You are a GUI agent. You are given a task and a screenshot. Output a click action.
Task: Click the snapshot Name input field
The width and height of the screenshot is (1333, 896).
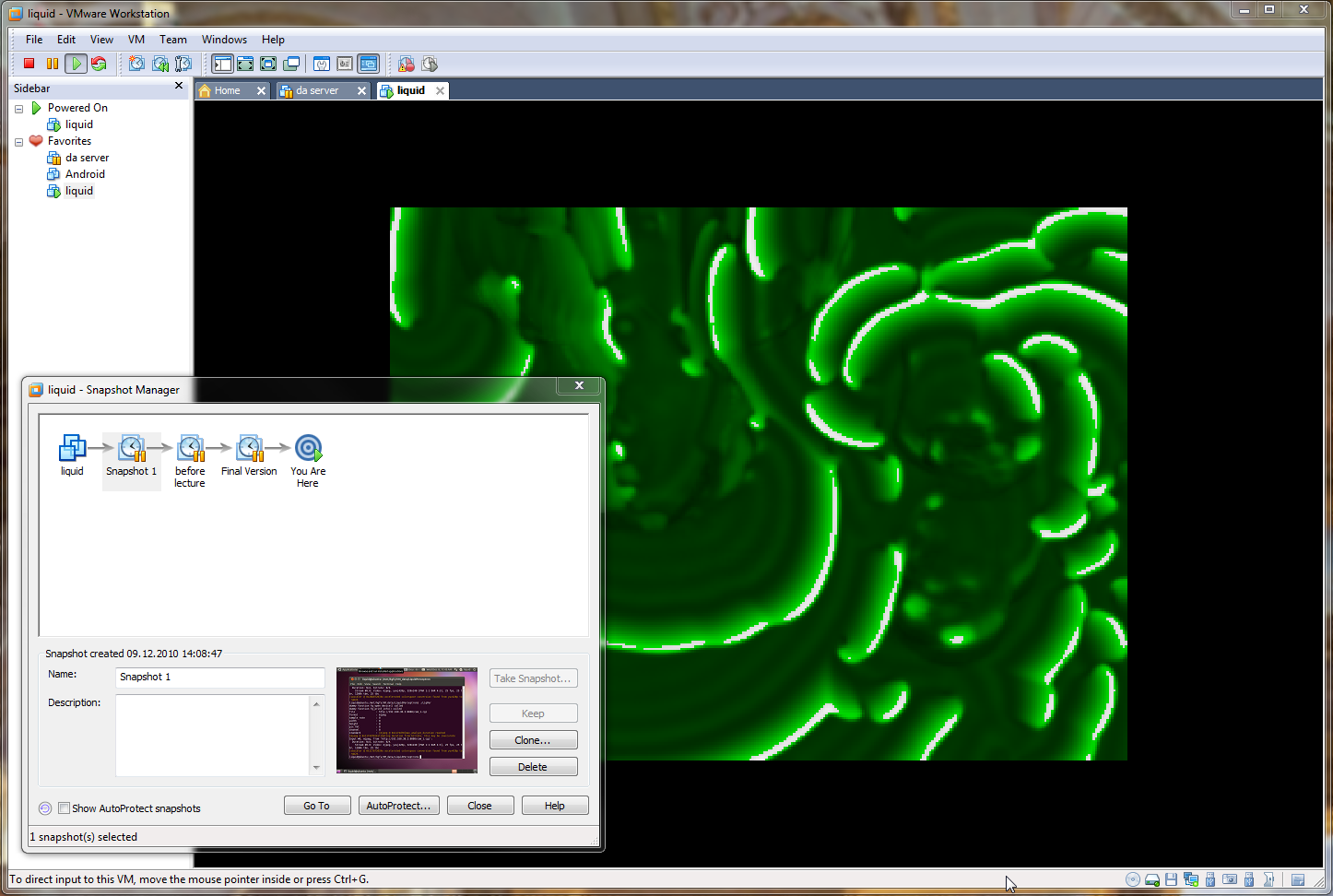pos(220,677)
